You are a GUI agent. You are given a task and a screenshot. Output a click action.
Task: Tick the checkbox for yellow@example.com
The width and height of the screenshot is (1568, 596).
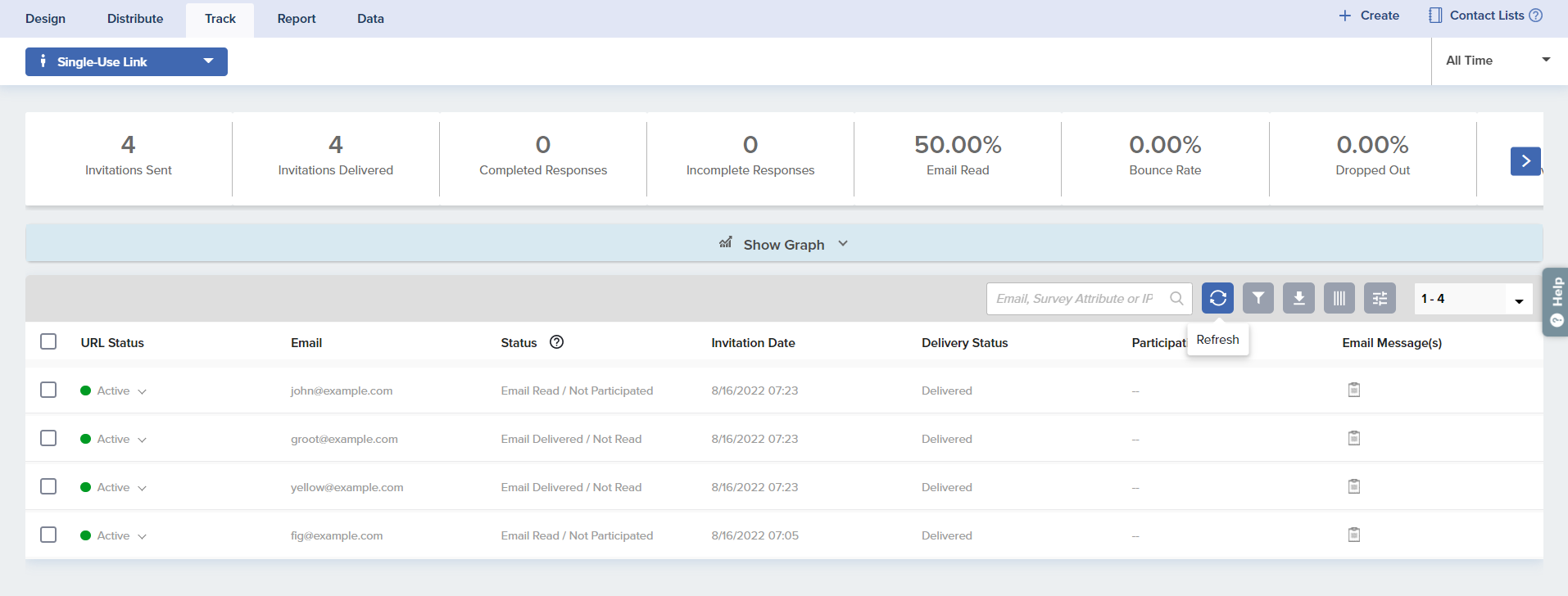click(48, 486)
